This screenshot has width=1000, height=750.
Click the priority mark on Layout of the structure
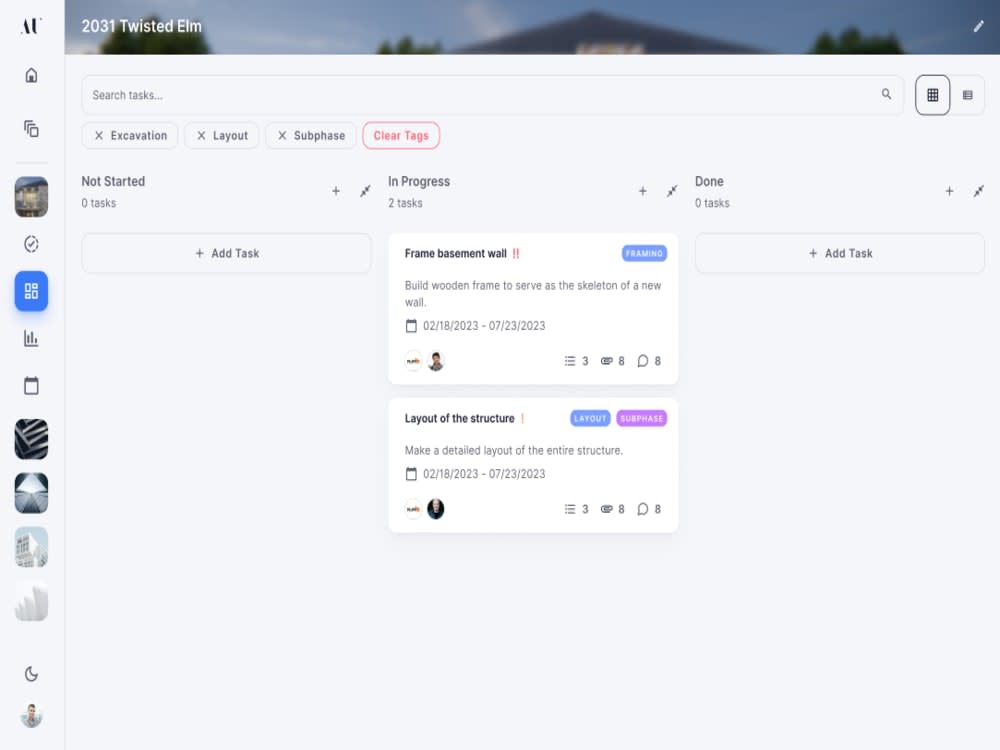pyautogui.click(x=522, y=418)
